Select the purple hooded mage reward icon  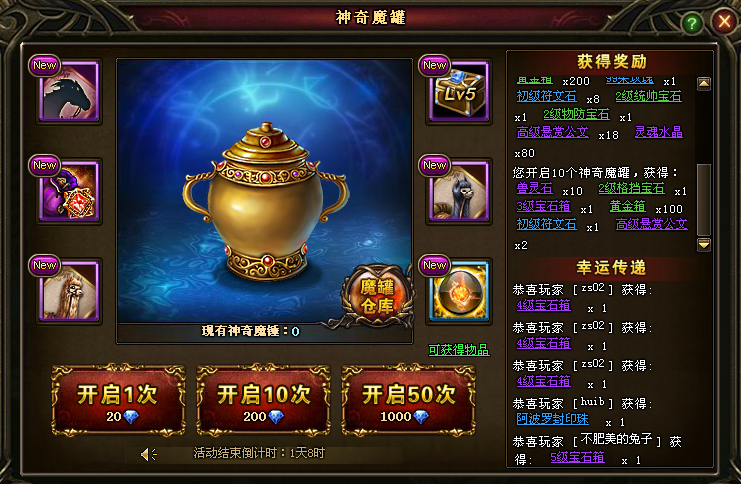click(x=70, y=191)
